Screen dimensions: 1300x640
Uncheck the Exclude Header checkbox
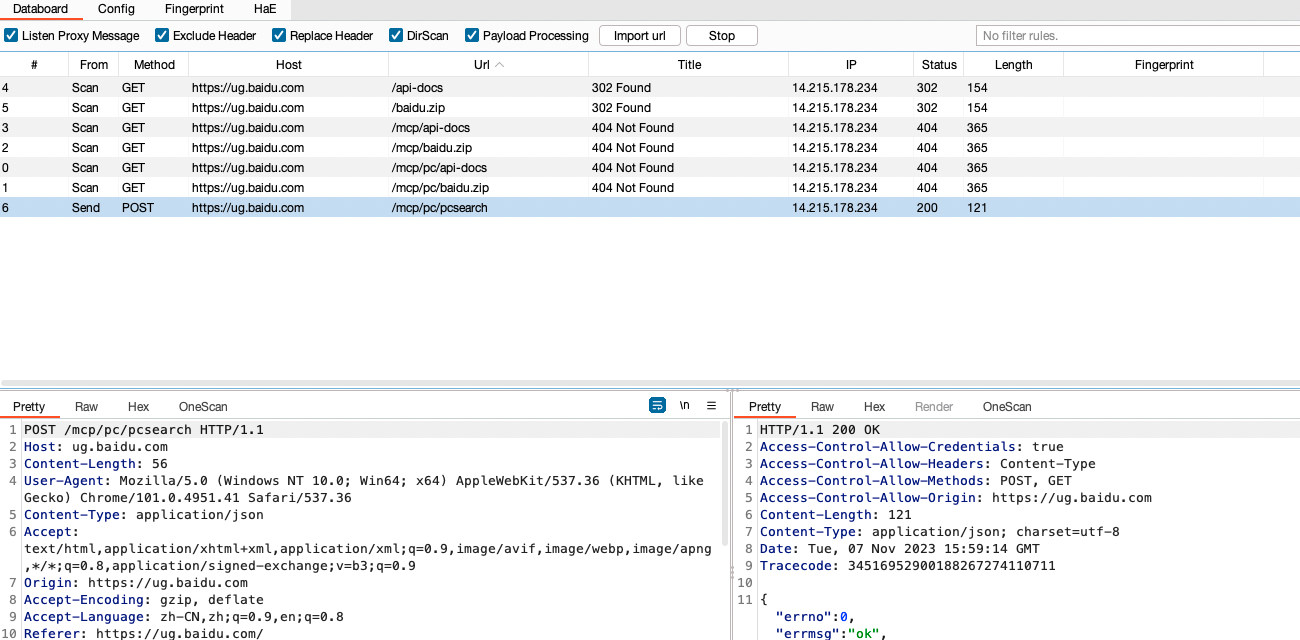point(162,35)
